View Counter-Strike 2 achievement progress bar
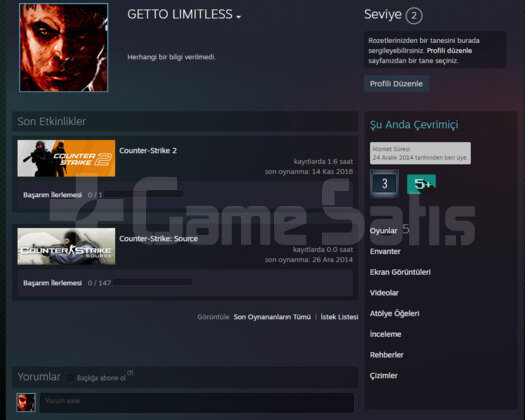525x420 pixels. click(144, 194)
